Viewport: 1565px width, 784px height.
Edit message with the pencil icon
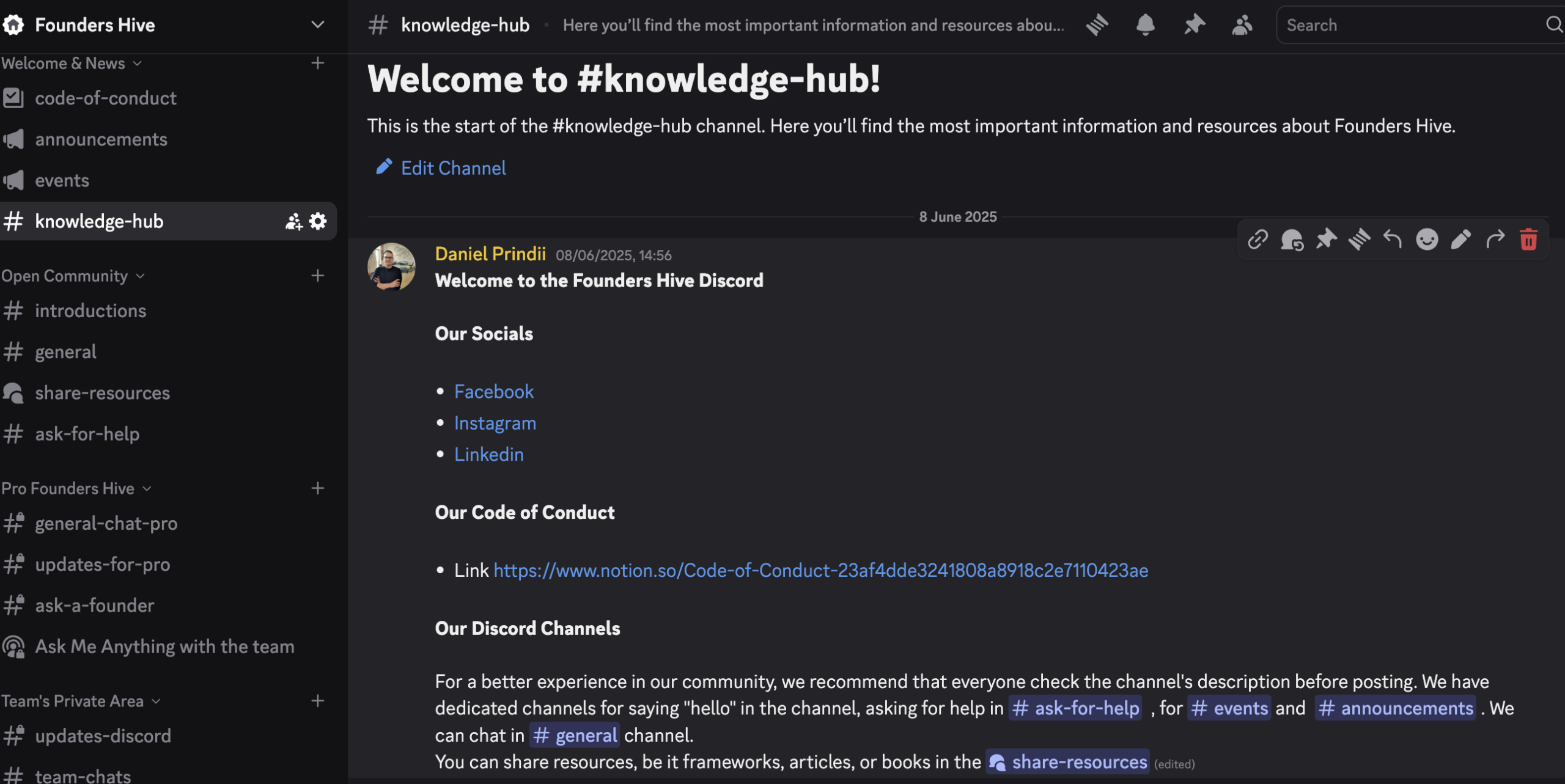(x=1460, y=240)
